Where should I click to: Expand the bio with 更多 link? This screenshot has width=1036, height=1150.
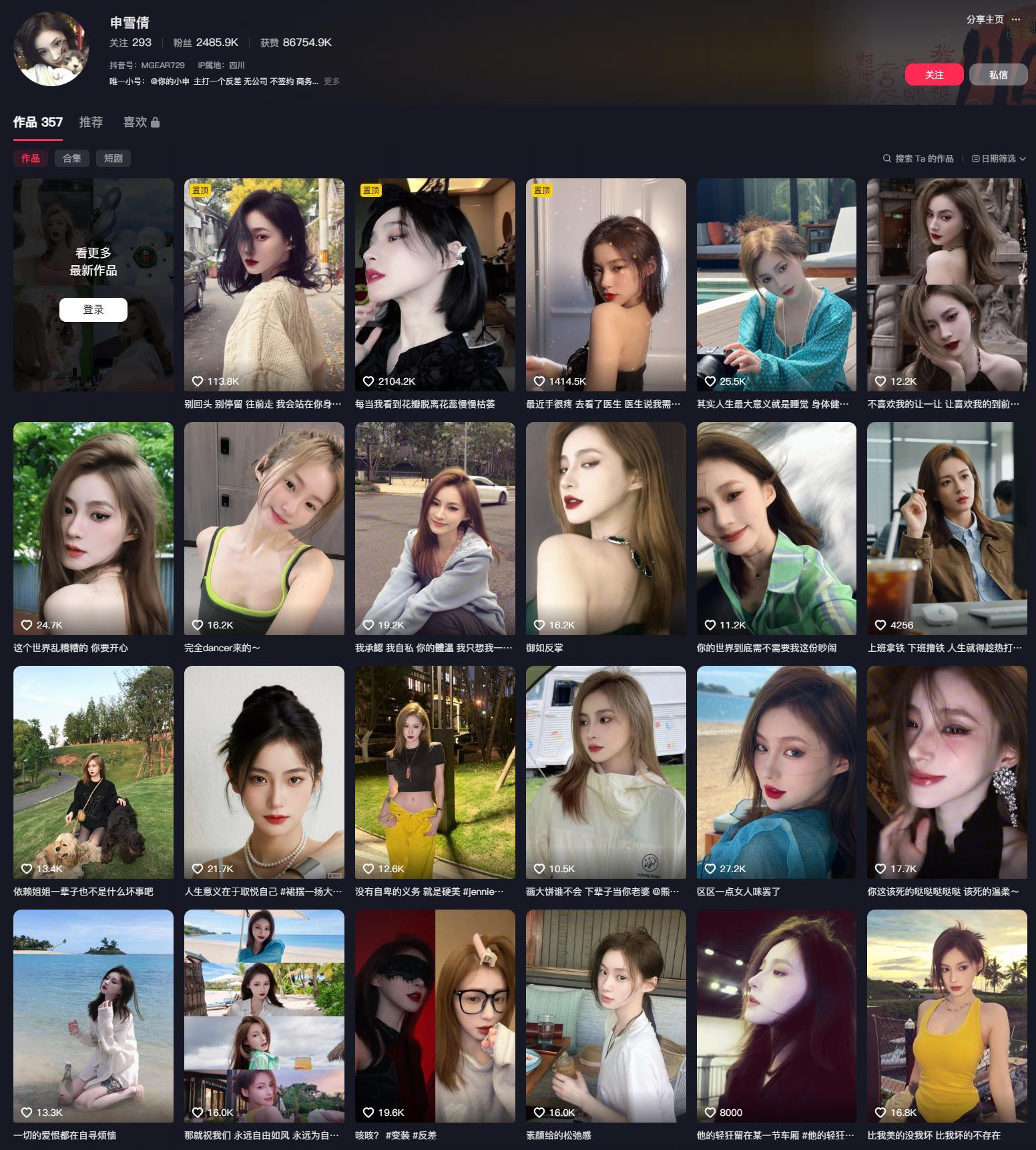pyautogui.click(x=332, y=81)
